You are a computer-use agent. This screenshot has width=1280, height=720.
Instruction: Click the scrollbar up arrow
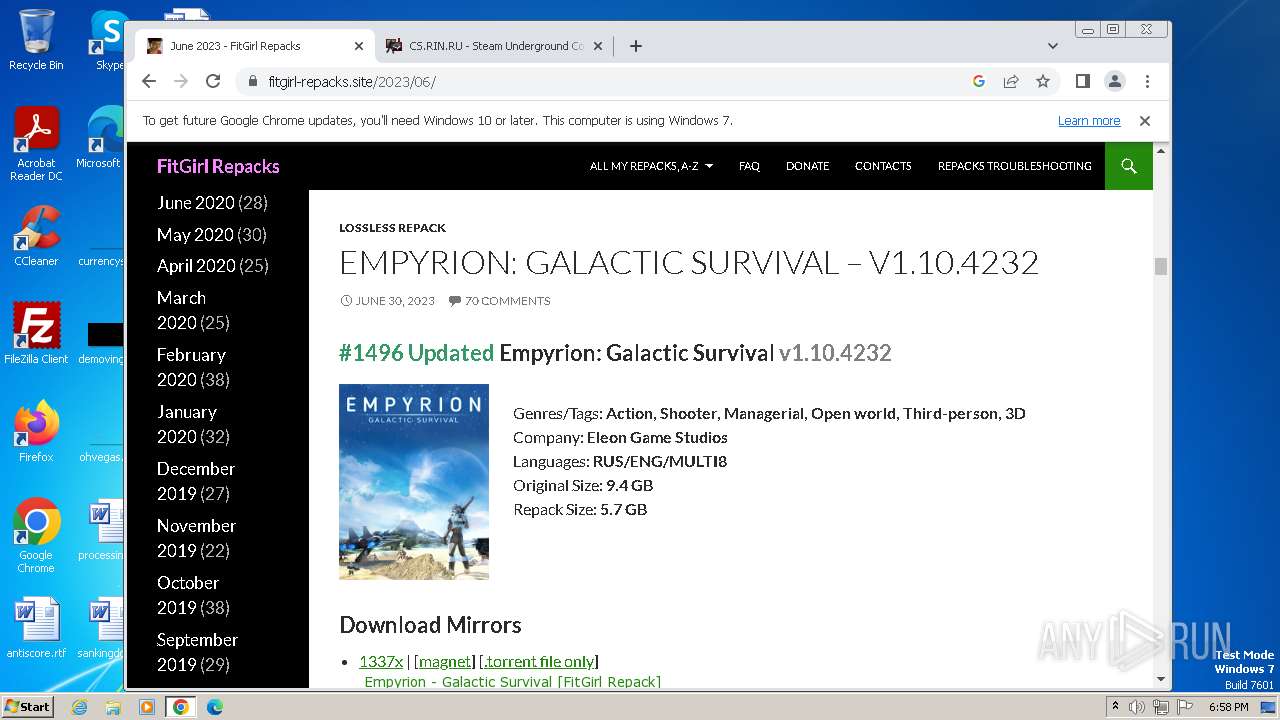[x=1161, y=151]
